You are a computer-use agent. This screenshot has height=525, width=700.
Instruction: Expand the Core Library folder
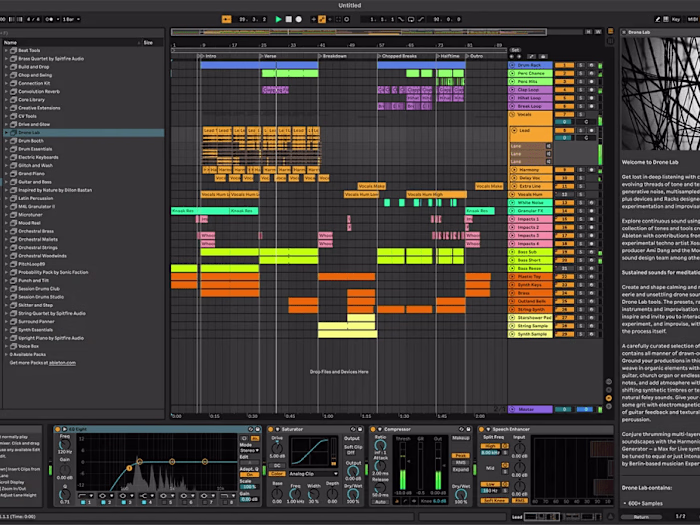pos(6,100)
